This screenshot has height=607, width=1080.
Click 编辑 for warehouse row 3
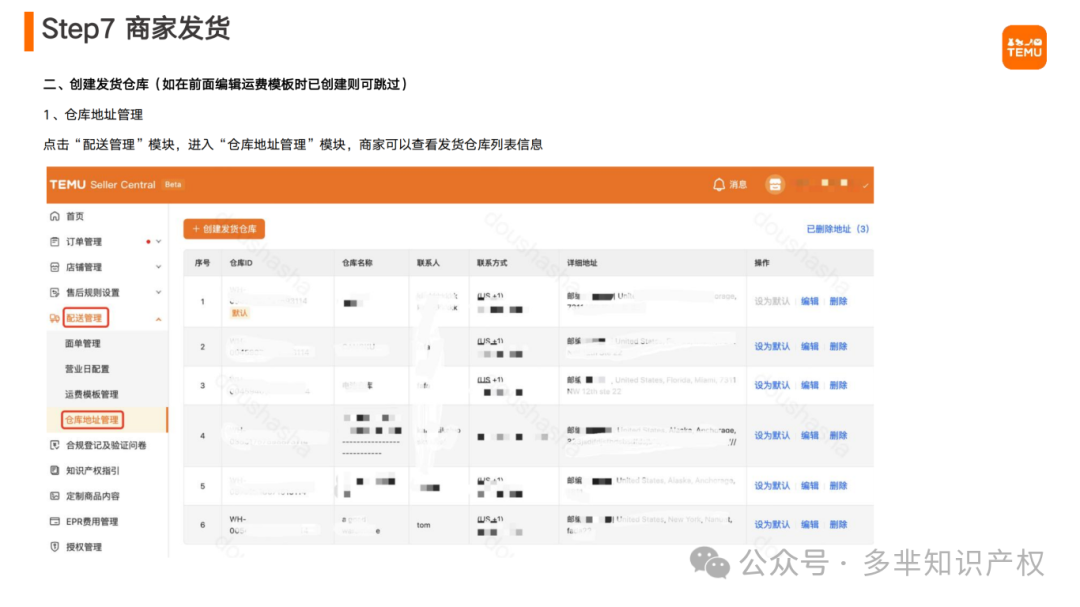(x=810, y=385)
